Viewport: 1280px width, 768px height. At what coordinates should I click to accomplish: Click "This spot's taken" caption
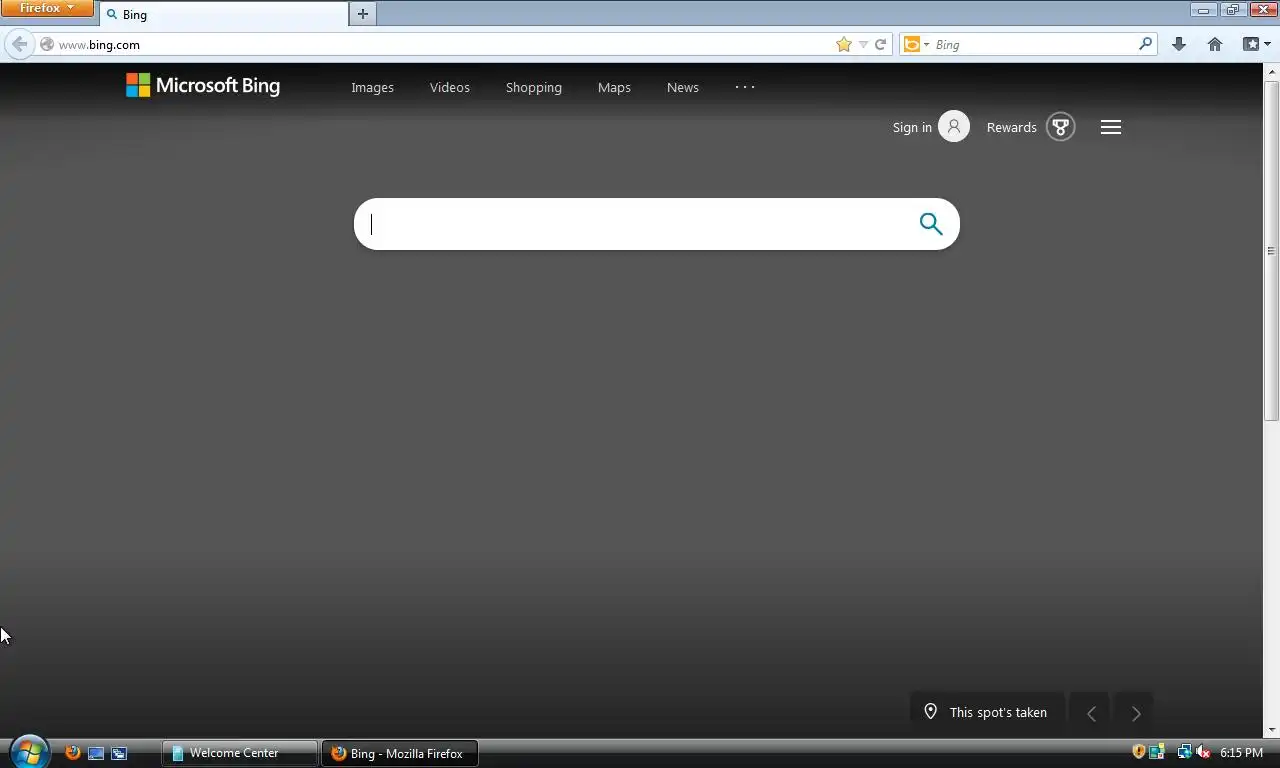[998, 712]
